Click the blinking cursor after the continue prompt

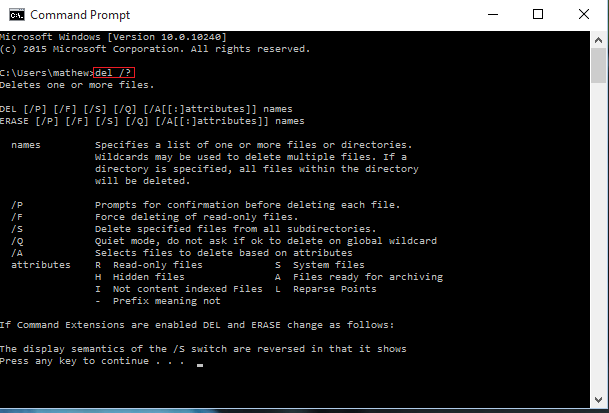point(200,365)
